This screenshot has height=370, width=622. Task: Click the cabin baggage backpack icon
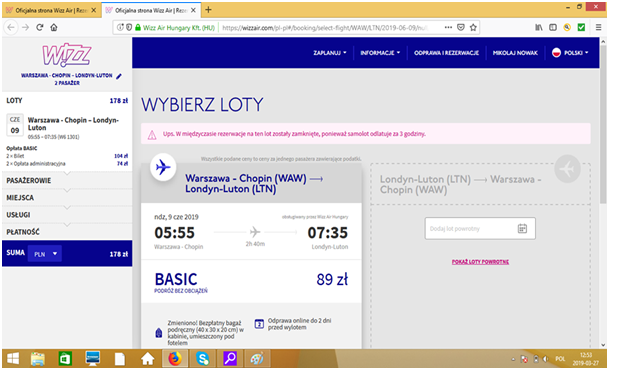[x=159, y=333]
